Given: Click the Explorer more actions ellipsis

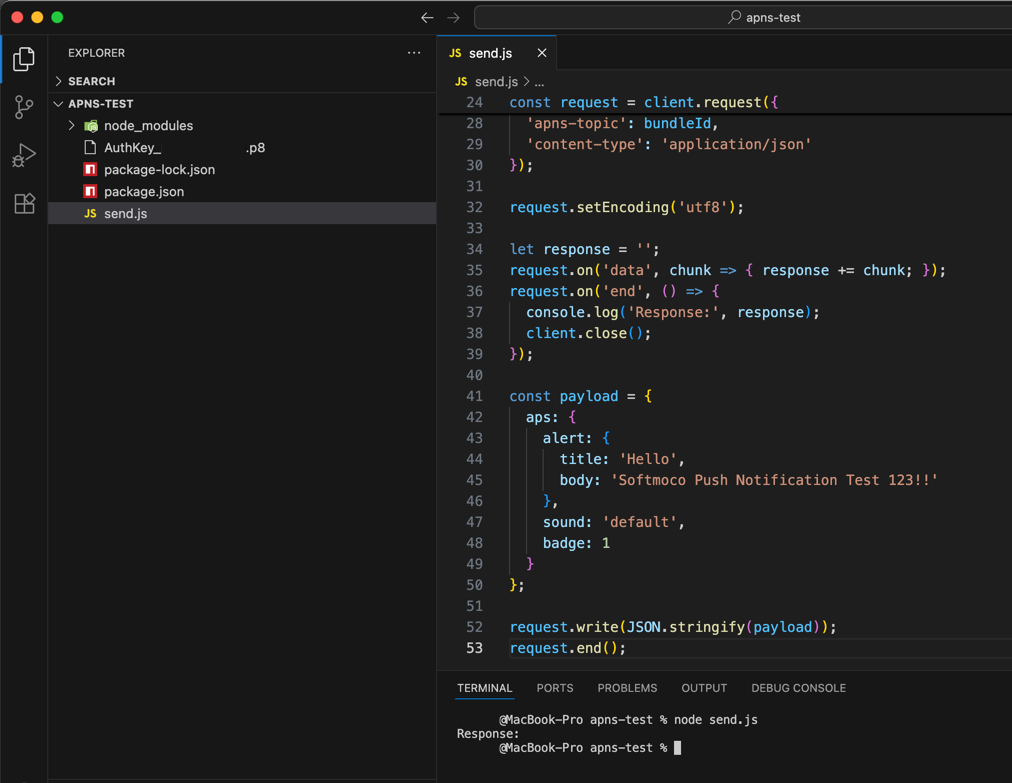Looking at the screenshot, I should 414,53.
